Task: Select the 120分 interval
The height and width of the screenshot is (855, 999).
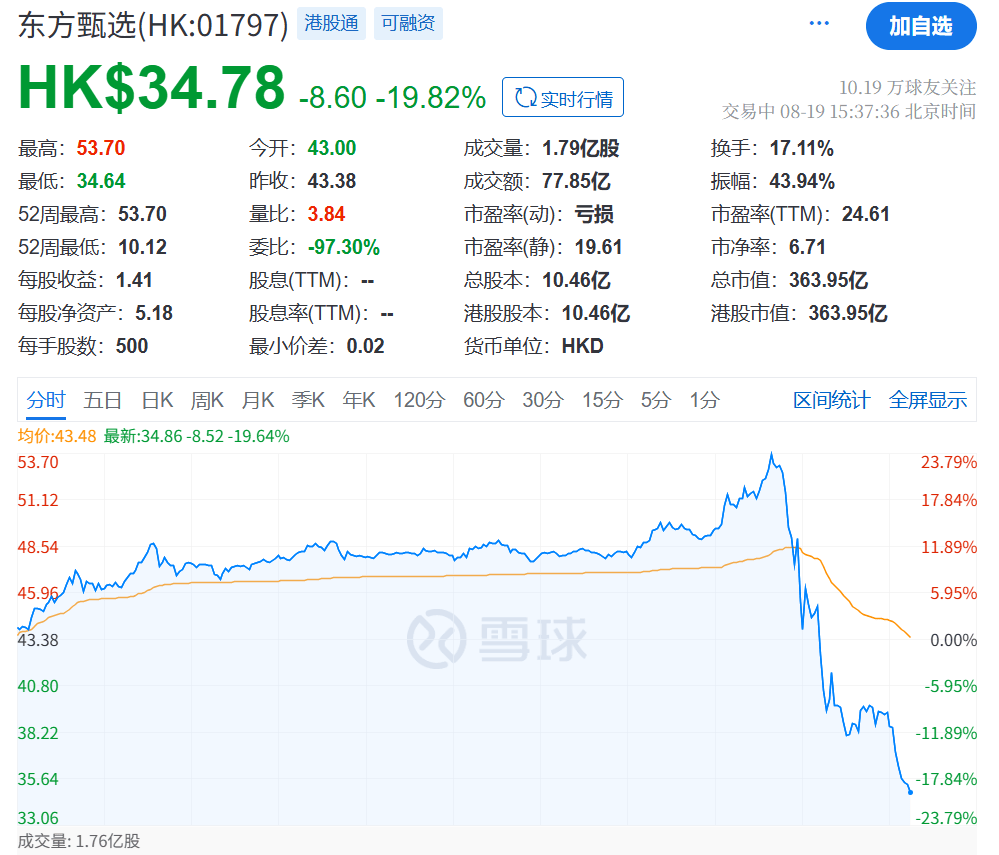Action: click(420, 400)
